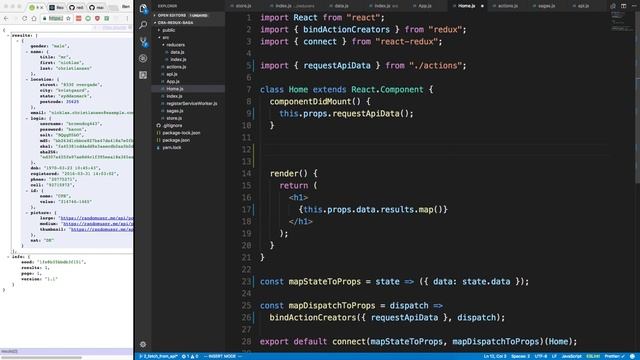This screenshot has width=640, height=360.
Task: Collapse the name object in JSON viewer
Action: [27, 52]
